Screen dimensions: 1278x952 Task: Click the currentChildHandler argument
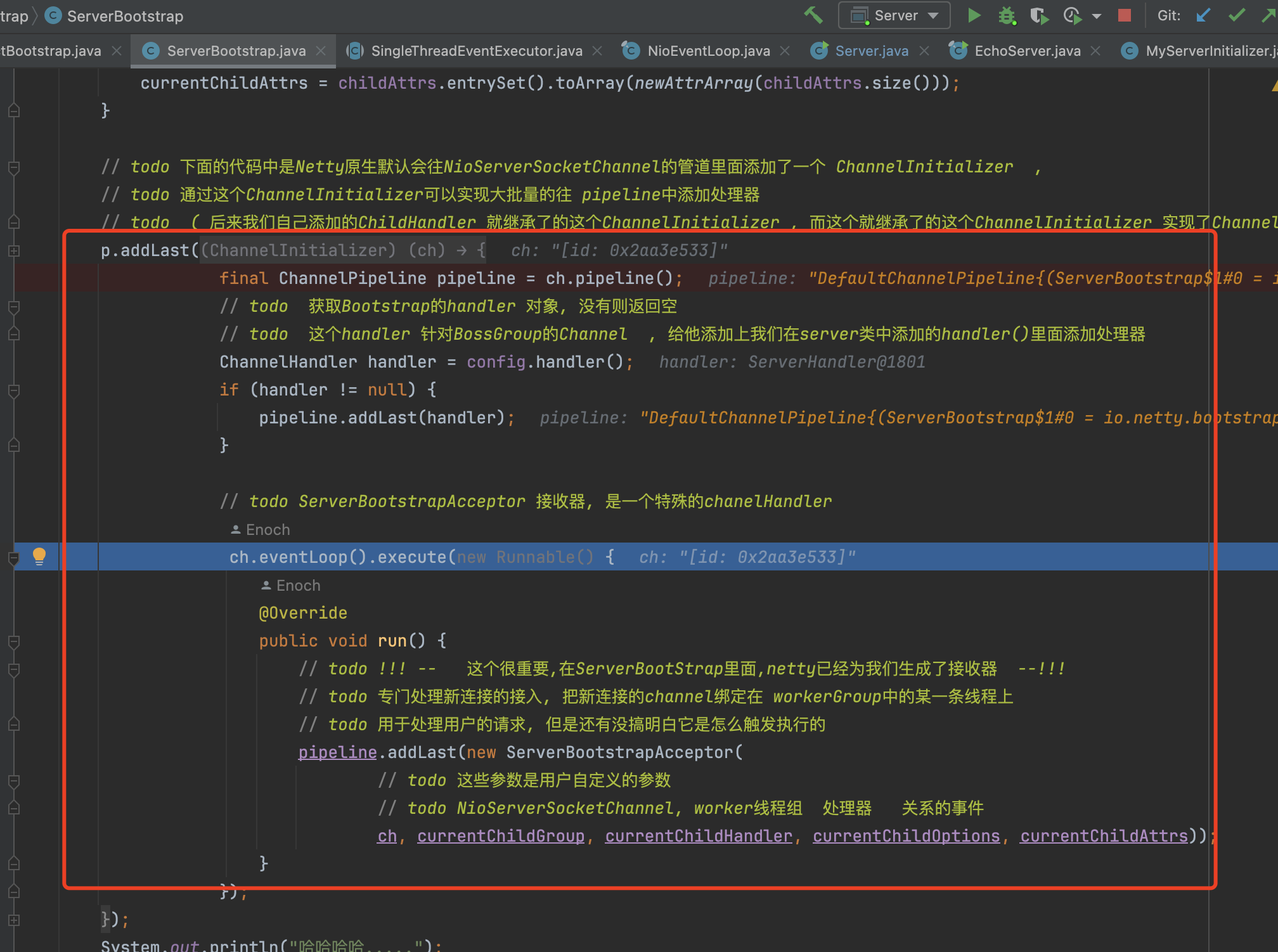click(x=699, y=836)
